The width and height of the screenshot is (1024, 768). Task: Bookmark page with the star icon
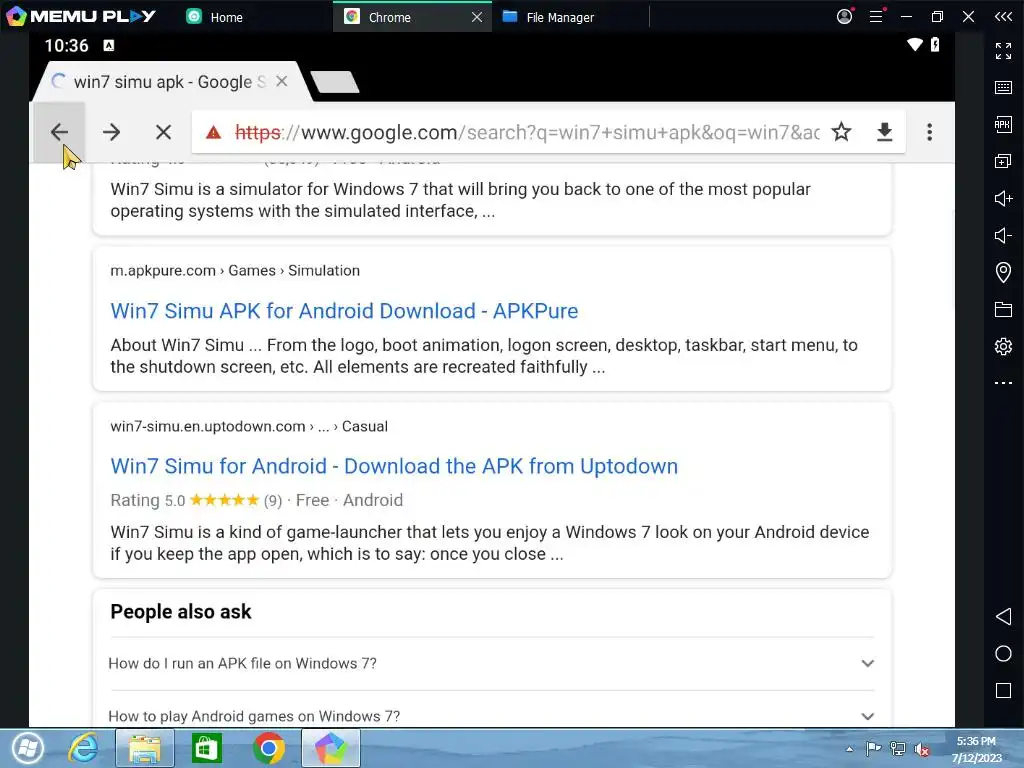click(x=841, y=132)
